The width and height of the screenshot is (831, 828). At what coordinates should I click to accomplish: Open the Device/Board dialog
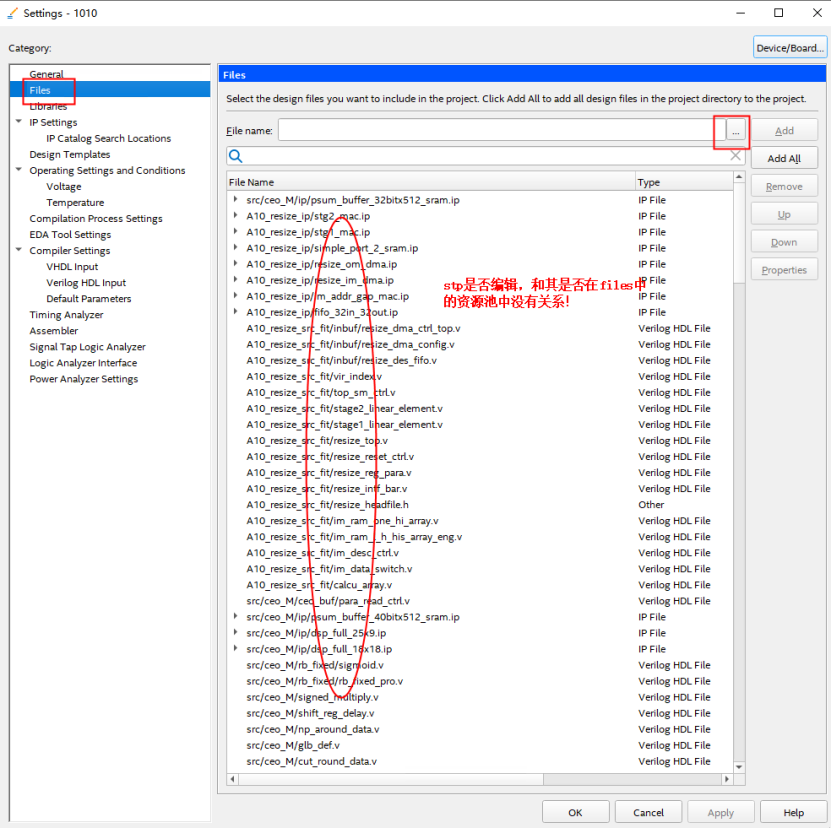pyautogui.click(x=790, y=46)
